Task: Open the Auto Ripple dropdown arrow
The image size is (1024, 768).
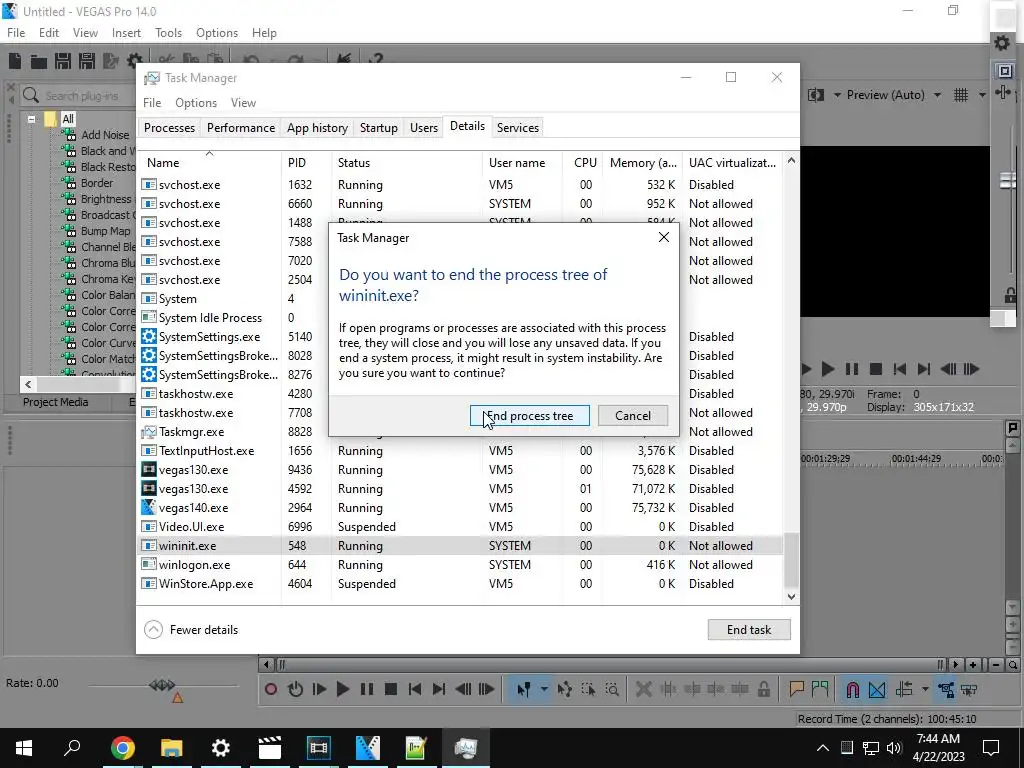Action: click(x=925, y=689)
